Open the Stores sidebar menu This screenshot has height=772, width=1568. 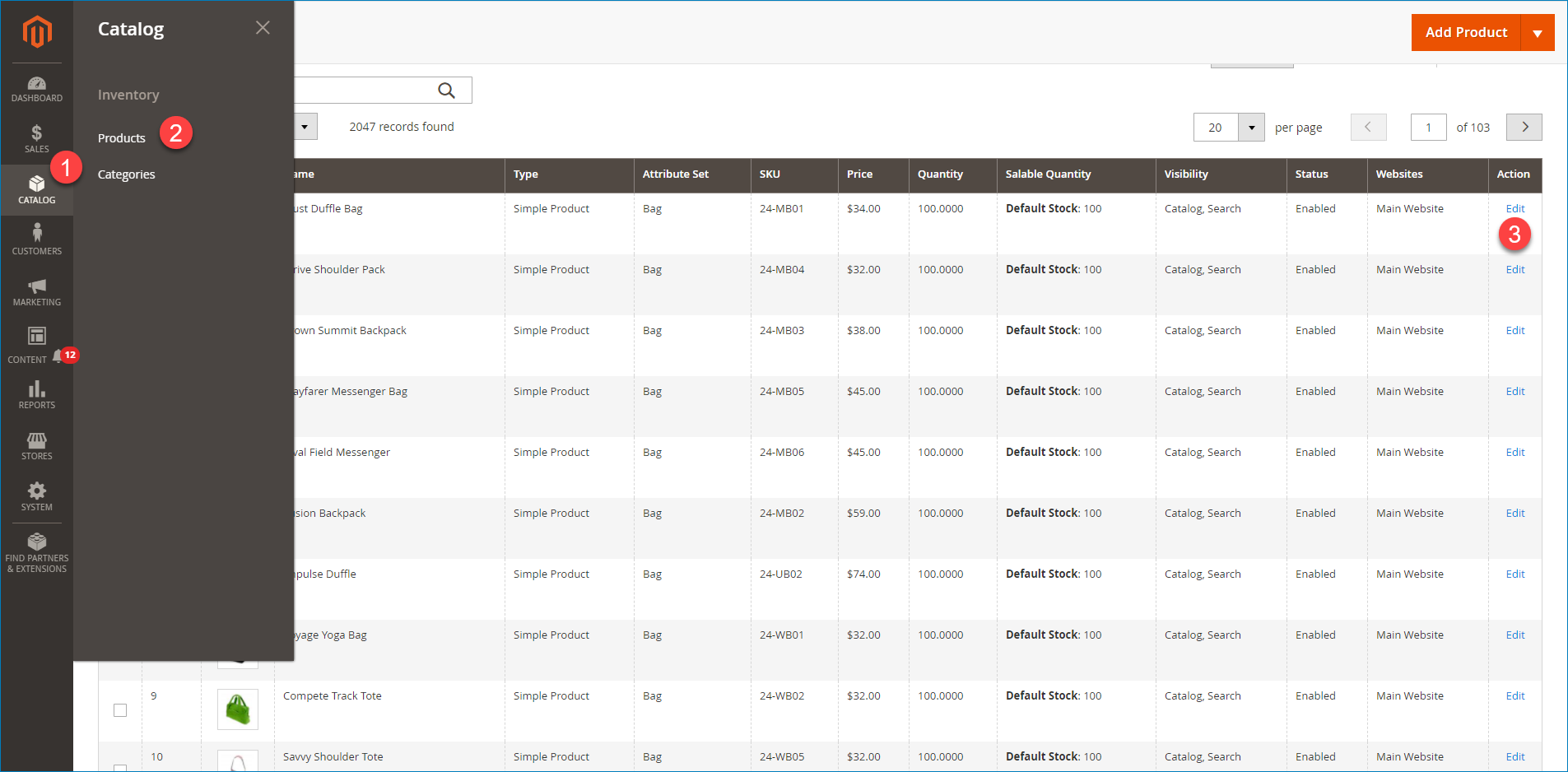pyautogui.click(x=37, y=445)
